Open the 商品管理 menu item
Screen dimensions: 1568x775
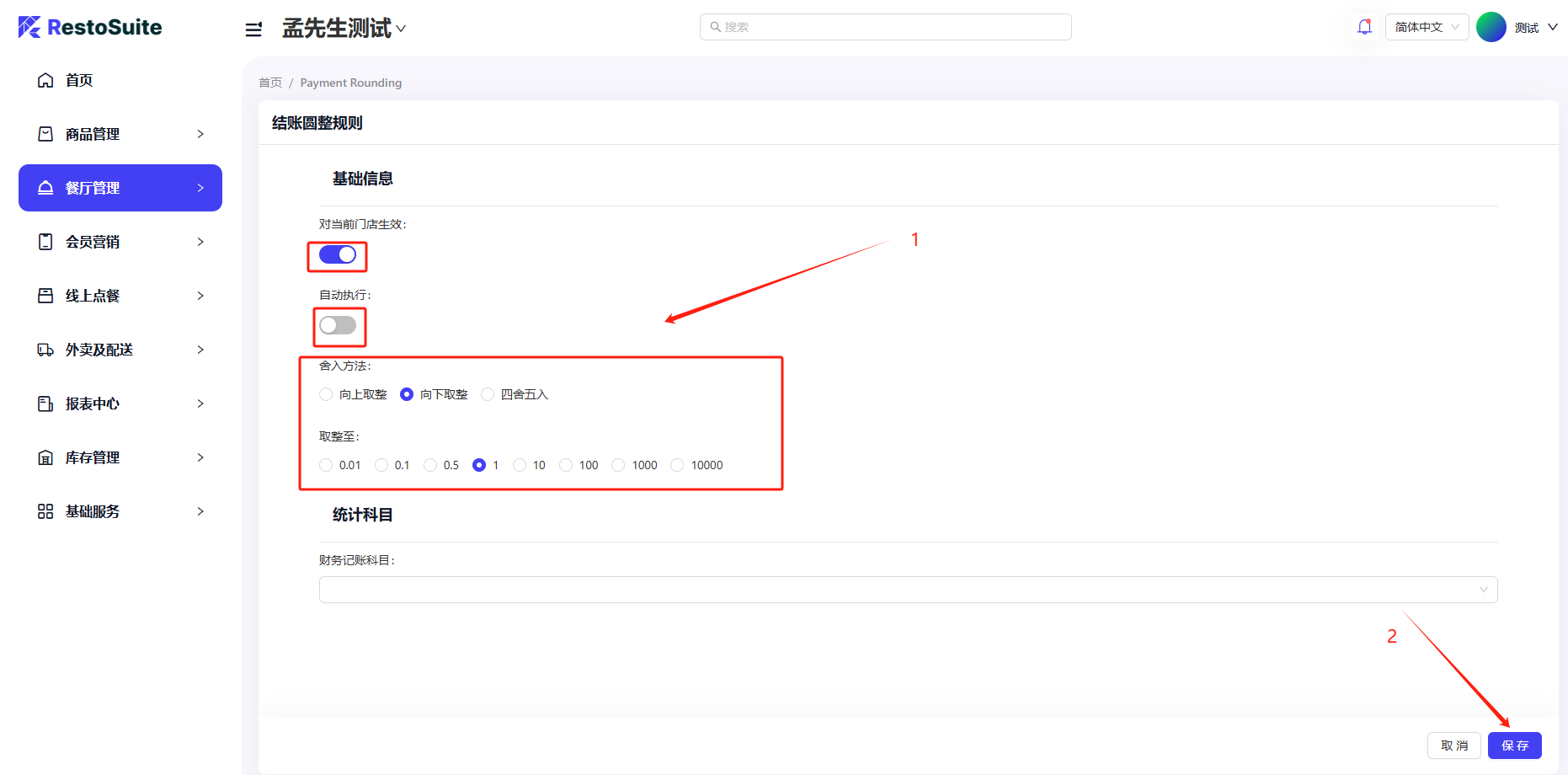point(120,134)
